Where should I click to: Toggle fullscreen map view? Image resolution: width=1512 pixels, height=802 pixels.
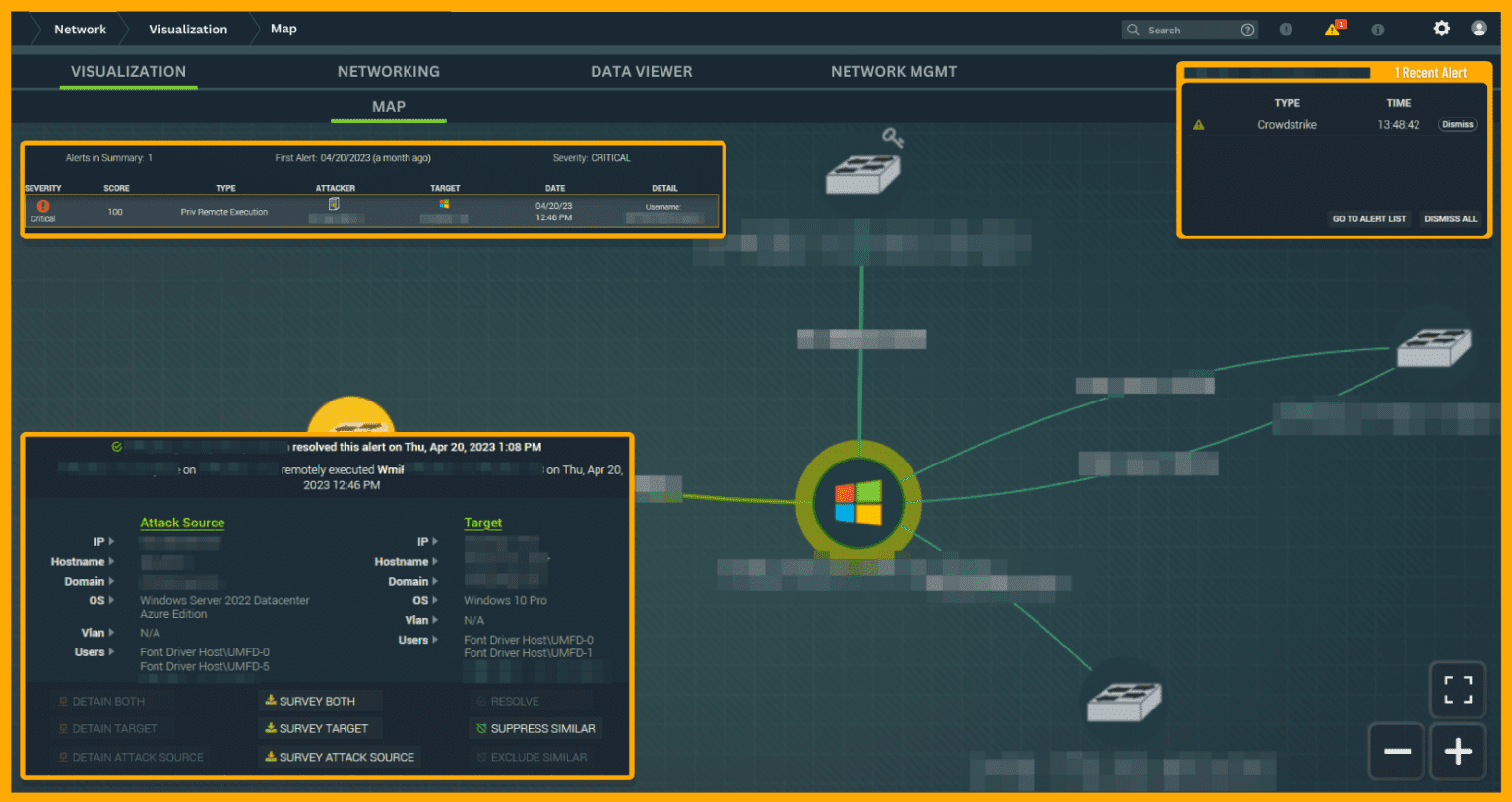pyautogui.click(x=1458, y=690)
